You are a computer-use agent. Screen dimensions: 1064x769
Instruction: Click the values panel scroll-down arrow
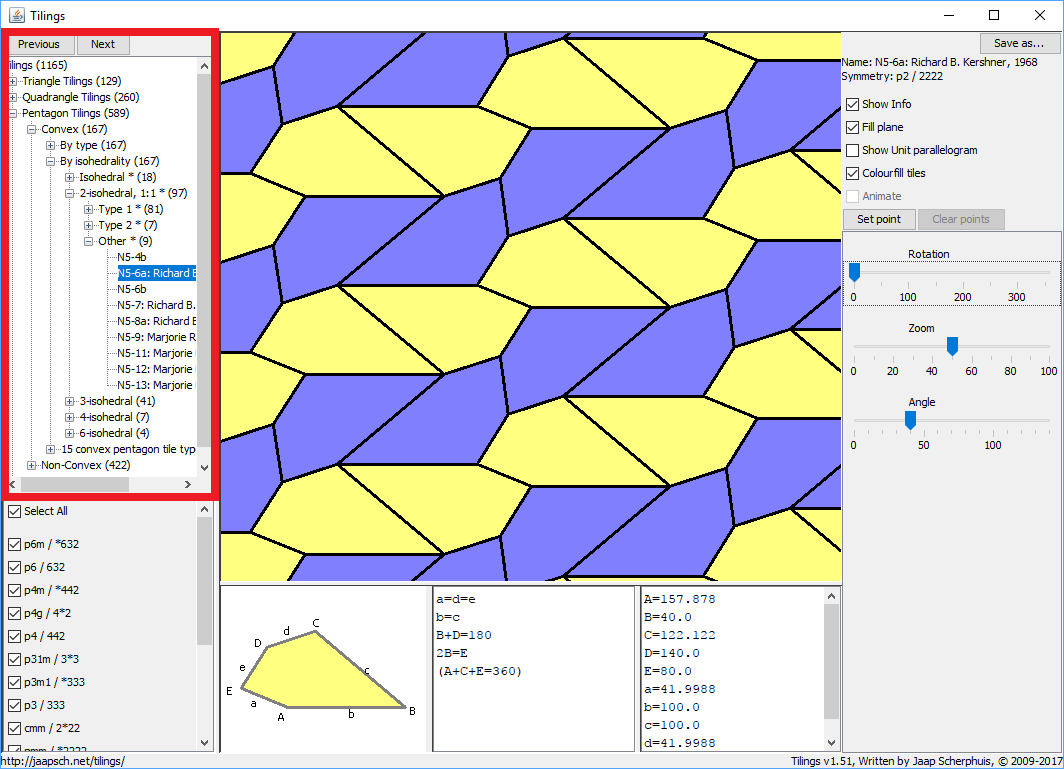pos(831,743)
